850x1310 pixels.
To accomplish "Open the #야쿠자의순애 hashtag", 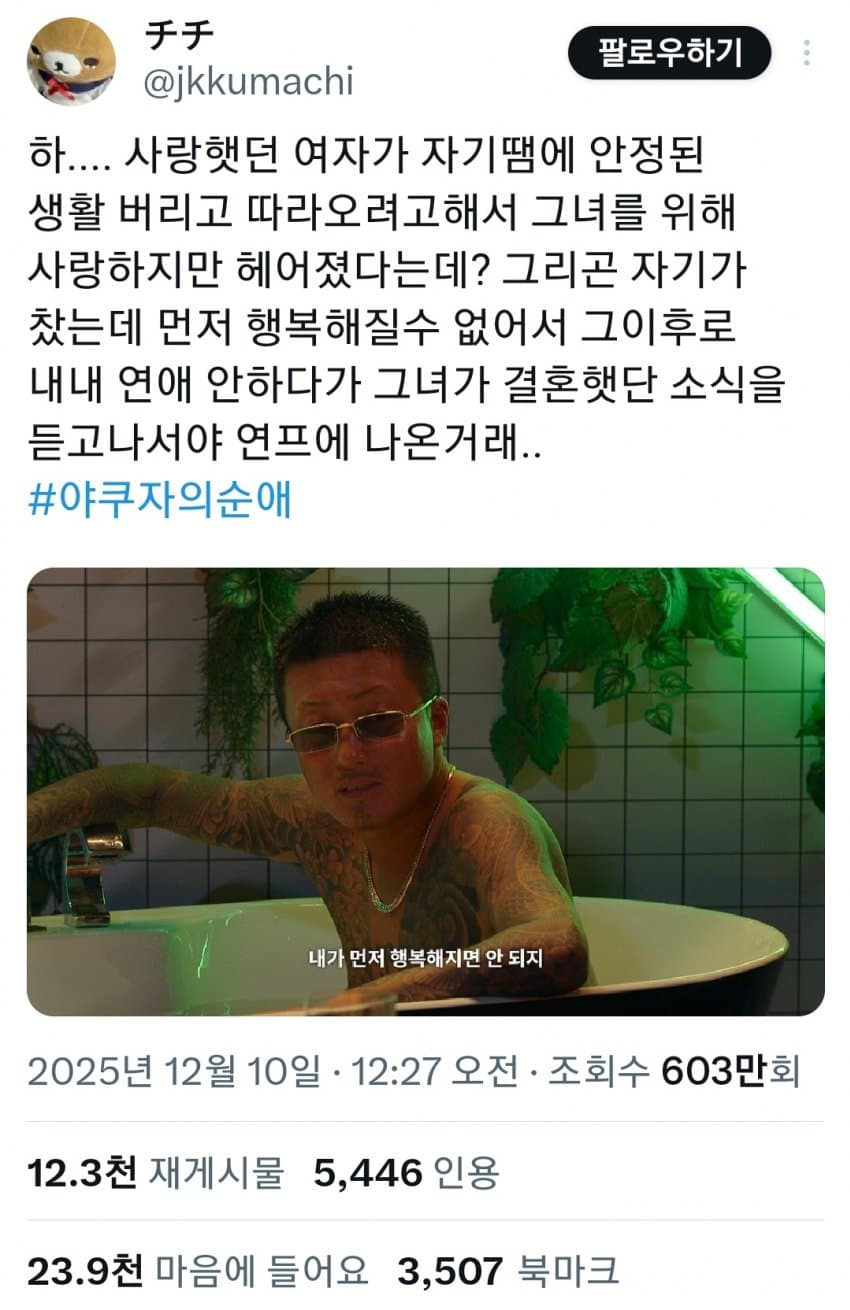I will tap(159, 500).
